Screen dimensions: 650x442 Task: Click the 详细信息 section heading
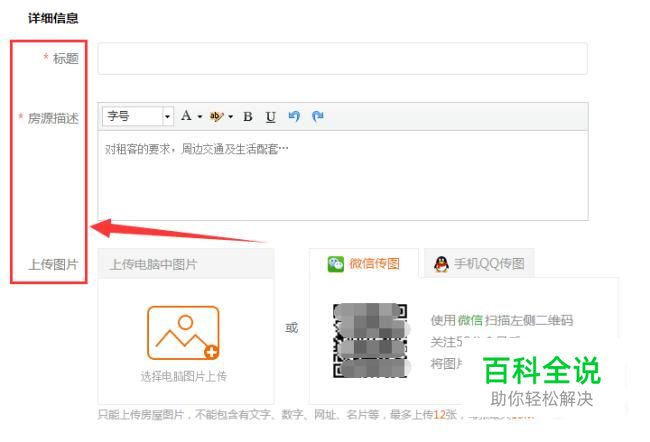coord(53,18)
